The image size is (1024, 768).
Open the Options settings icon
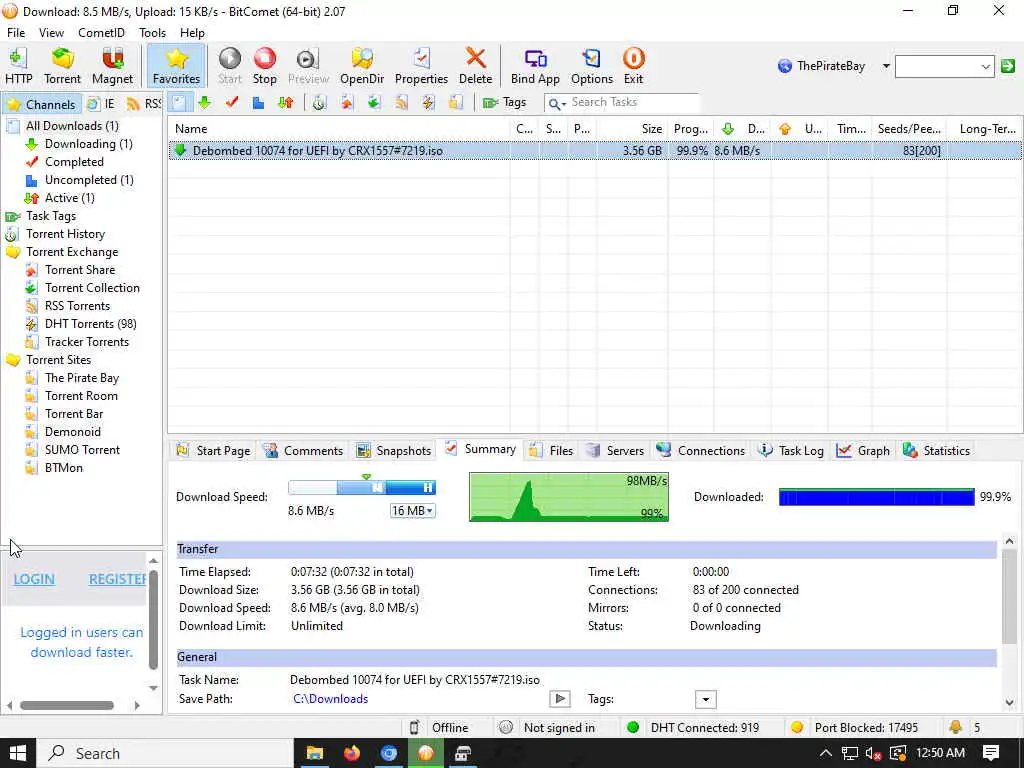click(592, 66)
